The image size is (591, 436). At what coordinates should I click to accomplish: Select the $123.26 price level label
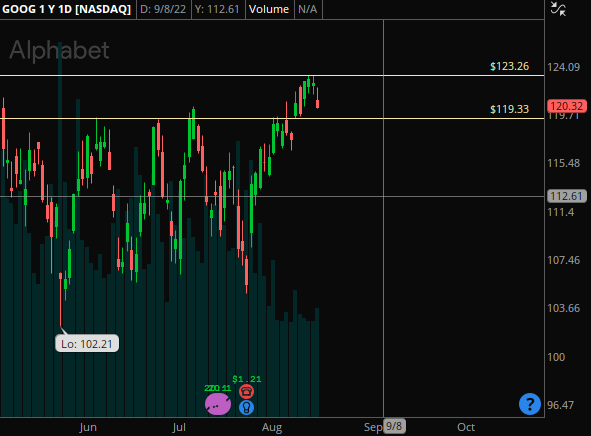click(509, 66)
